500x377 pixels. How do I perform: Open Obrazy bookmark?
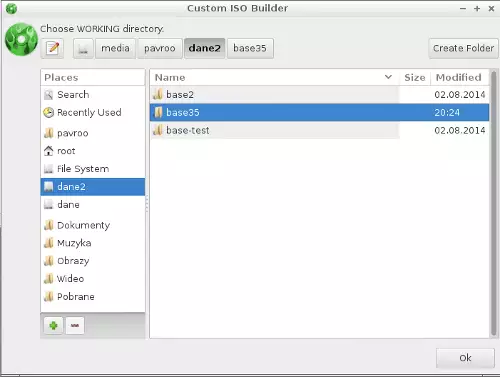(x=93, y=261)
